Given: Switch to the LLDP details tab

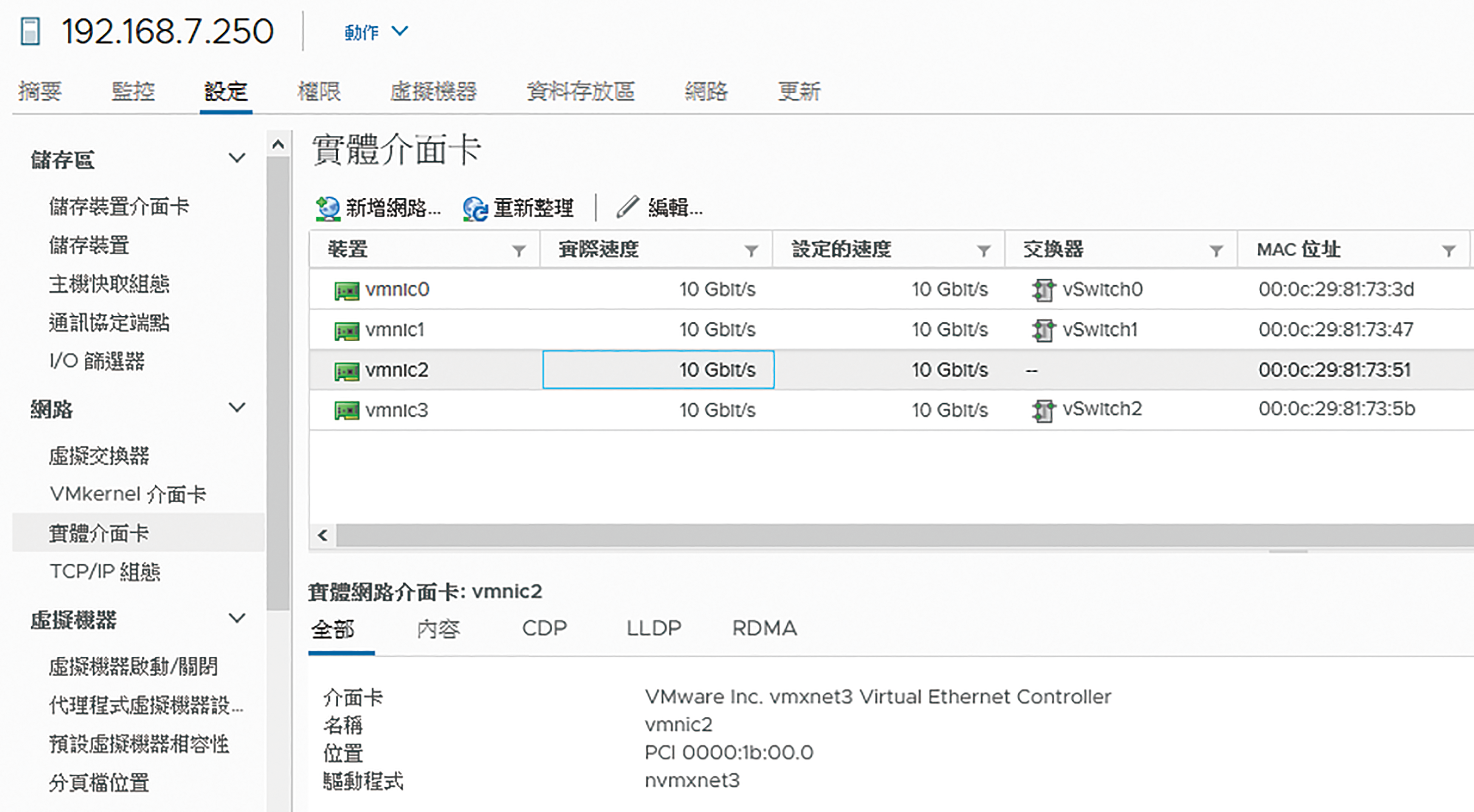Looking at the screenshot, I should (x=654, y=629).
